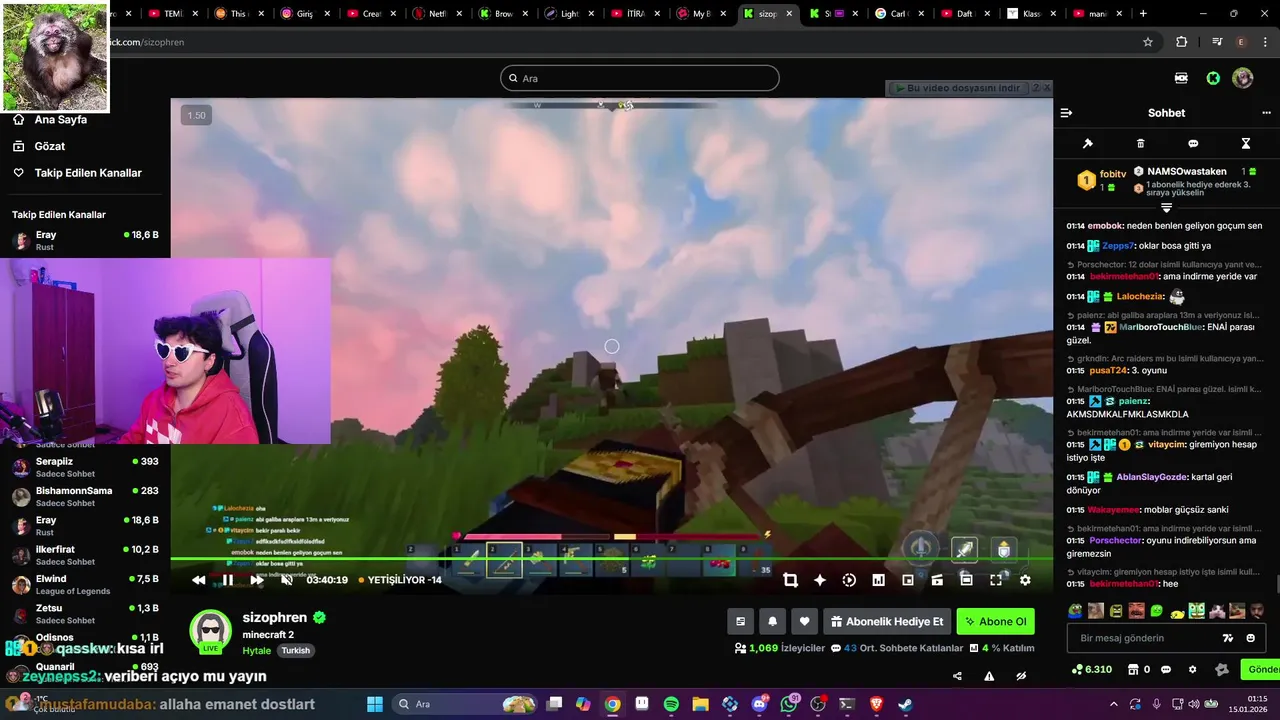
Task: Open the emoji smiley picker in the message box
Action: coord(1251,638)
